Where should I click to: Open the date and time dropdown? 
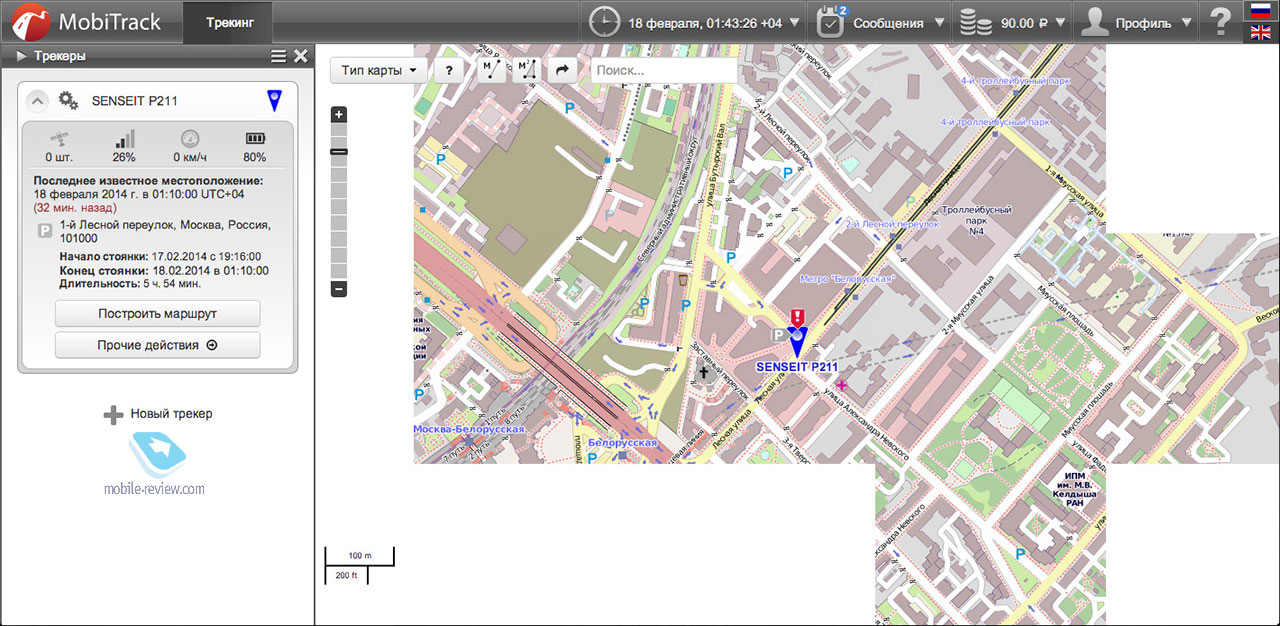(695, 22)
